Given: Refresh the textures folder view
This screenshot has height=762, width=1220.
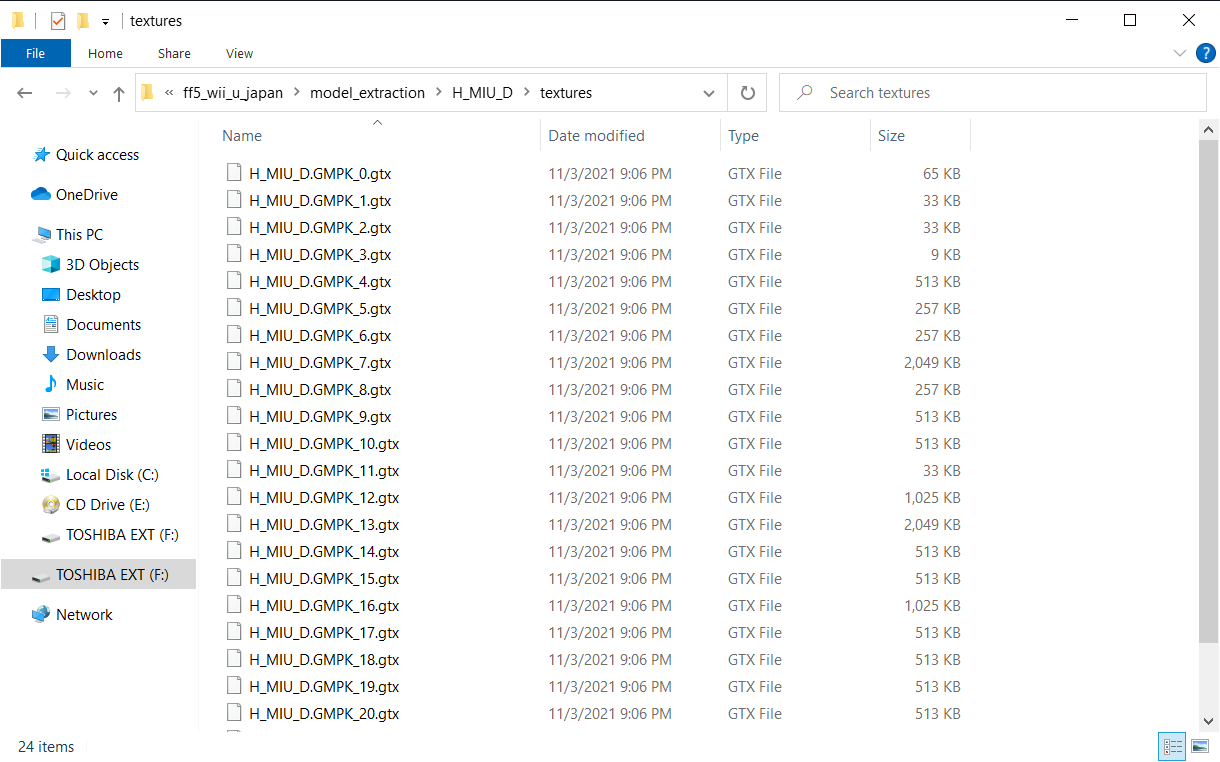Looking at the screenshot, I should 747,93.
